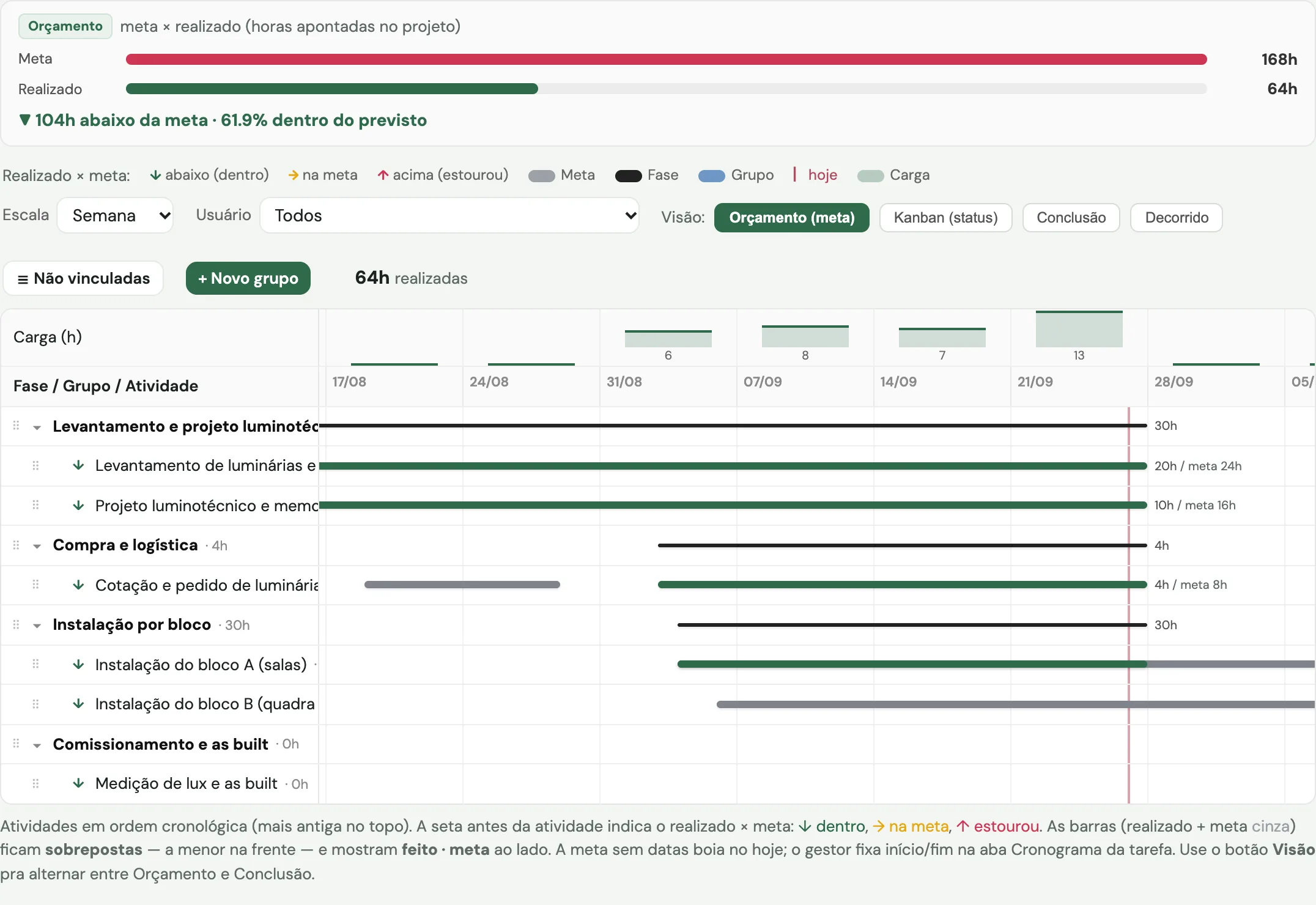Collapse the Levantamento e projeto luminotécnico phase
The image size is (1316, 905).
(x=37, y=427)
